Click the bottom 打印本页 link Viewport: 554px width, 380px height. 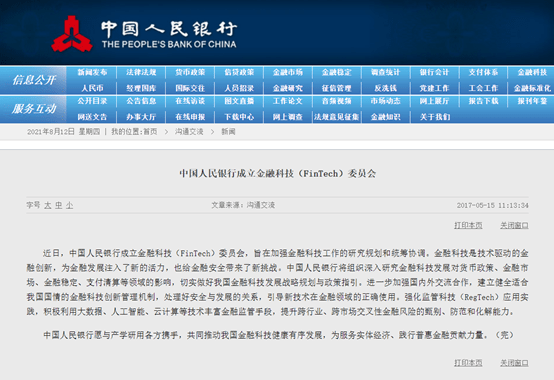(468, 363)
